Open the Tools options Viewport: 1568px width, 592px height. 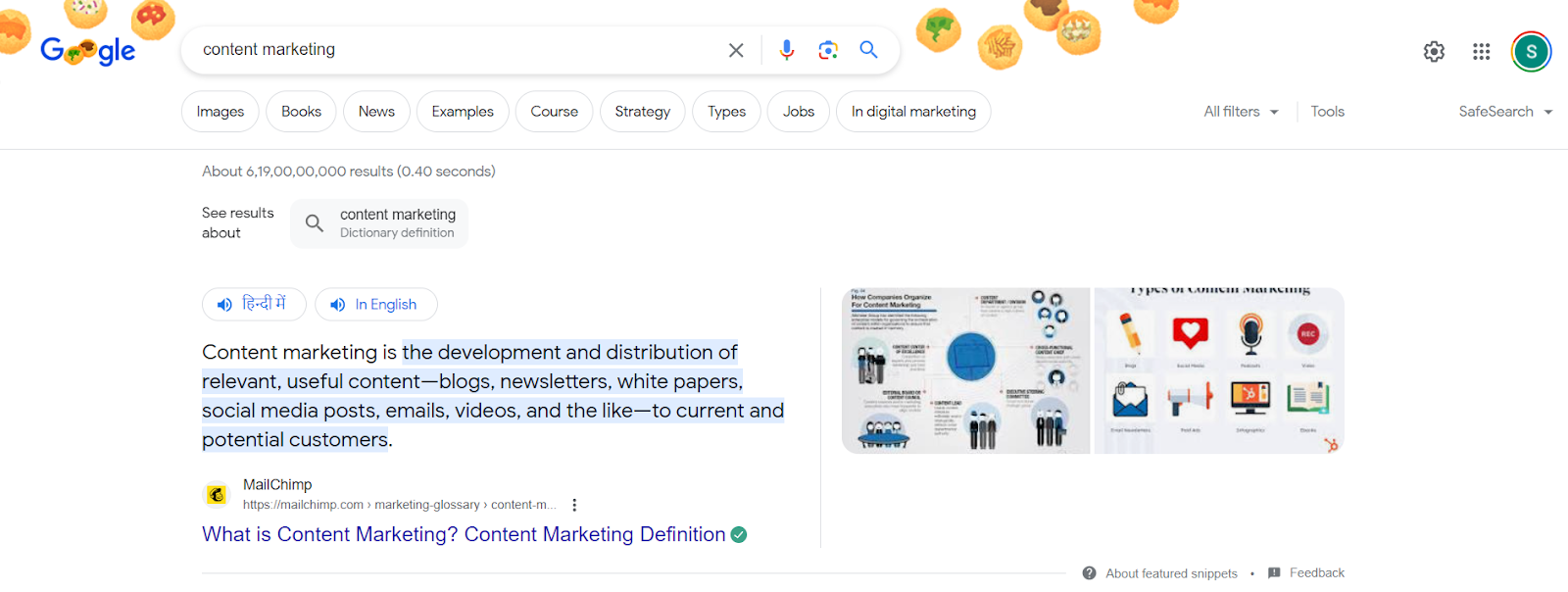[1327, 112]
